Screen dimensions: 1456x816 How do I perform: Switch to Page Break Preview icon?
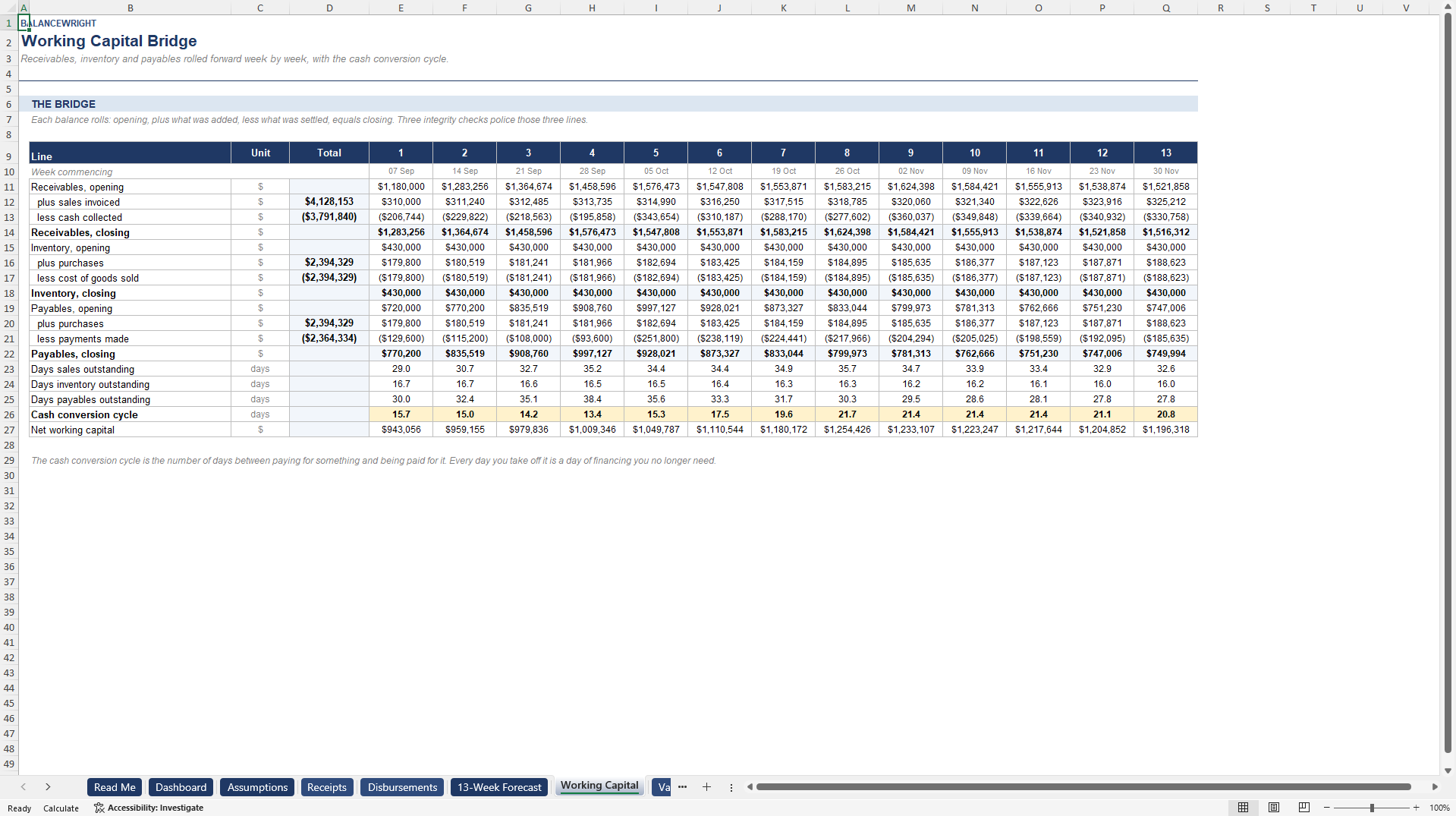[1304, 808]
